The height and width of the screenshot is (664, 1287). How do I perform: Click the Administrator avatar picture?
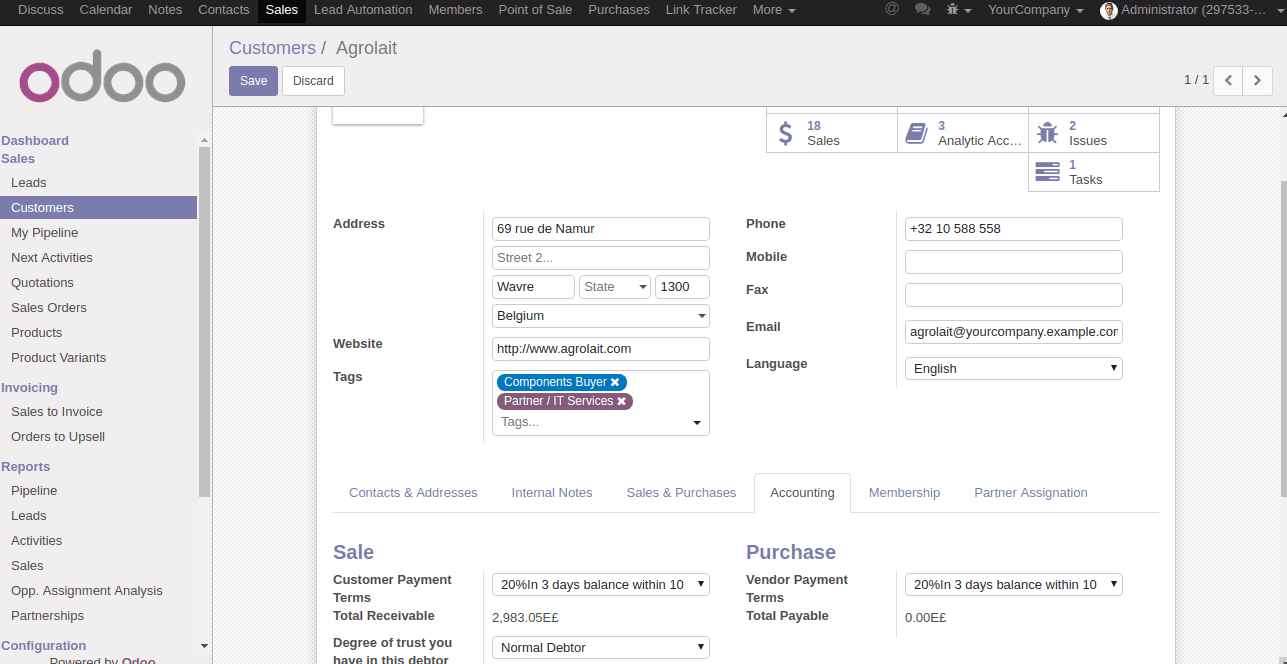pyautogui.click(x=1108, y=10)
